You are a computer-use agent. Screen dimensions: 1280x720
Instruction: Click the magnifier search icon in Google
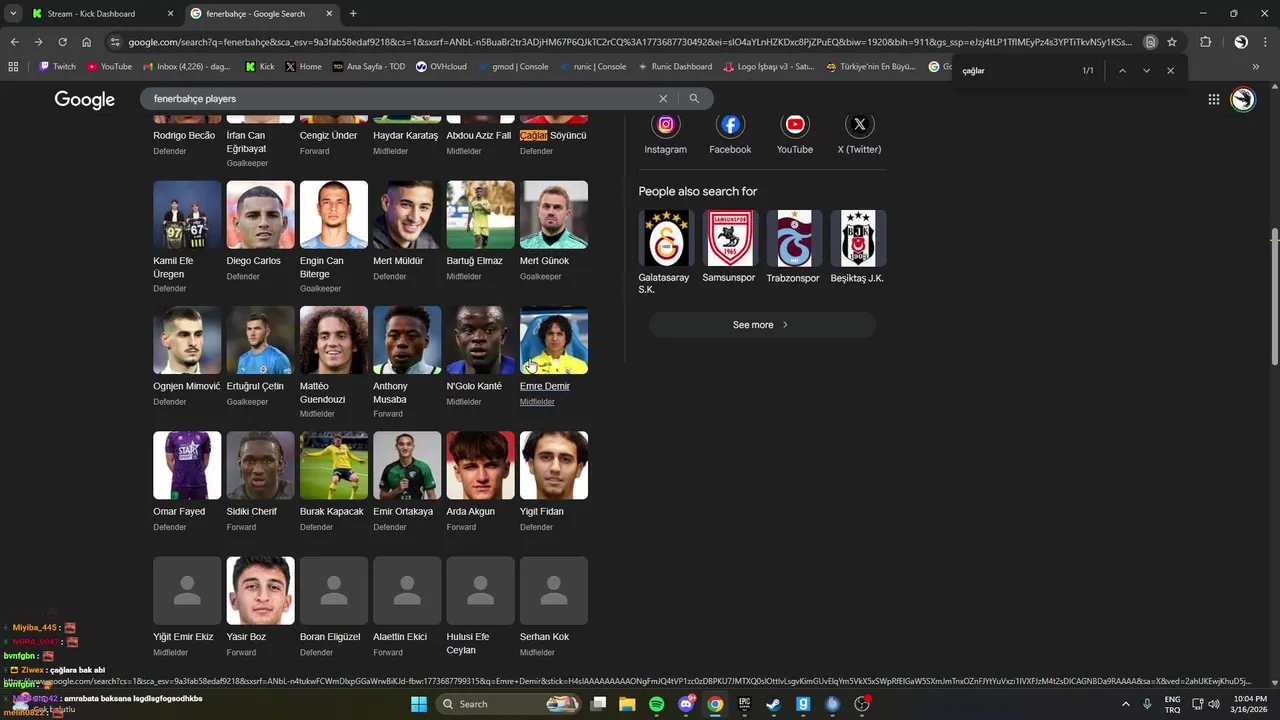694,99
